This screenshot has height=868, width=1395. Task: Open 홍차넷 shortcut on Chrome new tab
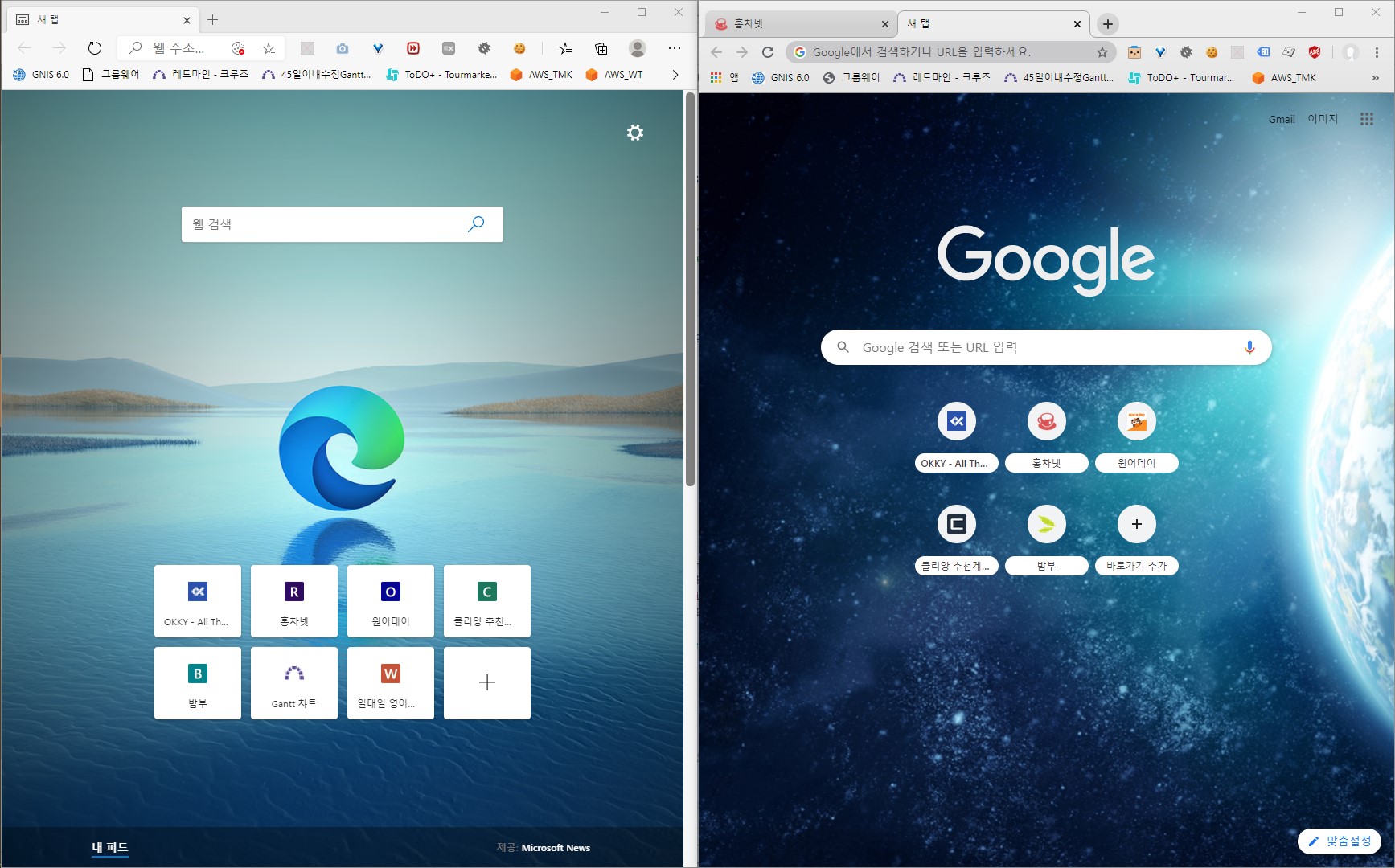coord(1047,436)
